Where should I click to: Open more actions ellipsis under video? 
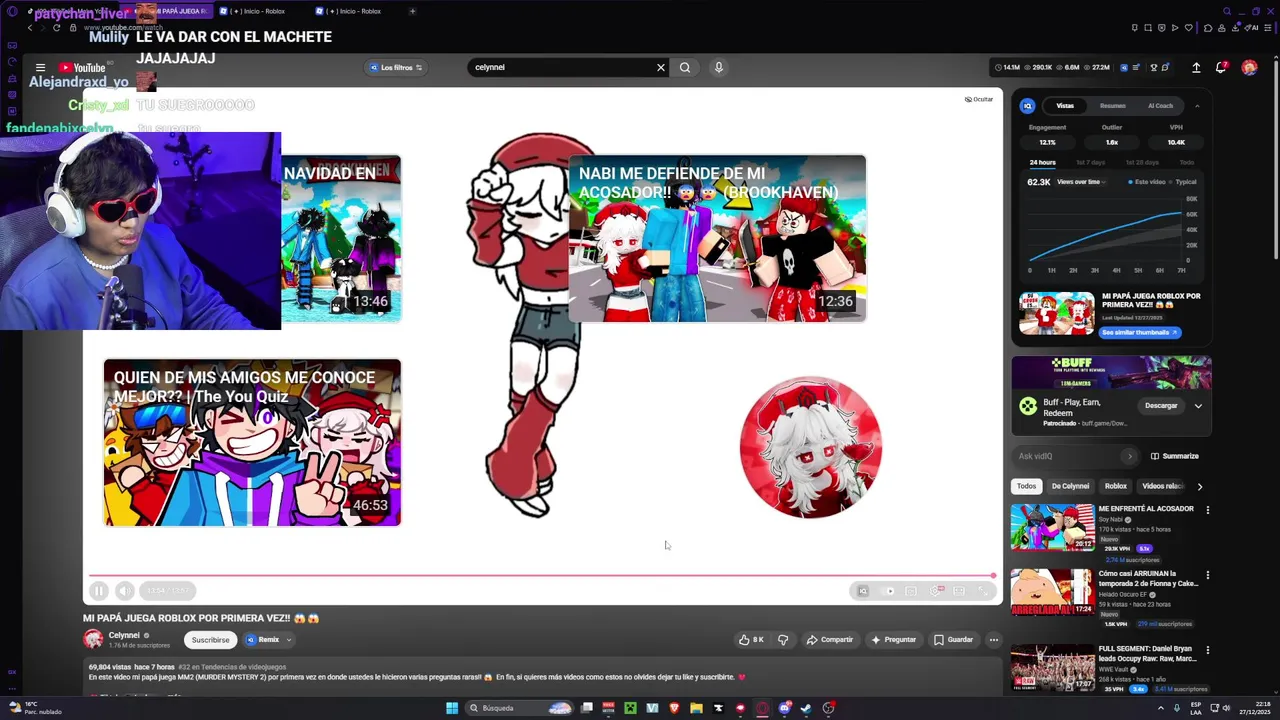[x=993, y=640]
